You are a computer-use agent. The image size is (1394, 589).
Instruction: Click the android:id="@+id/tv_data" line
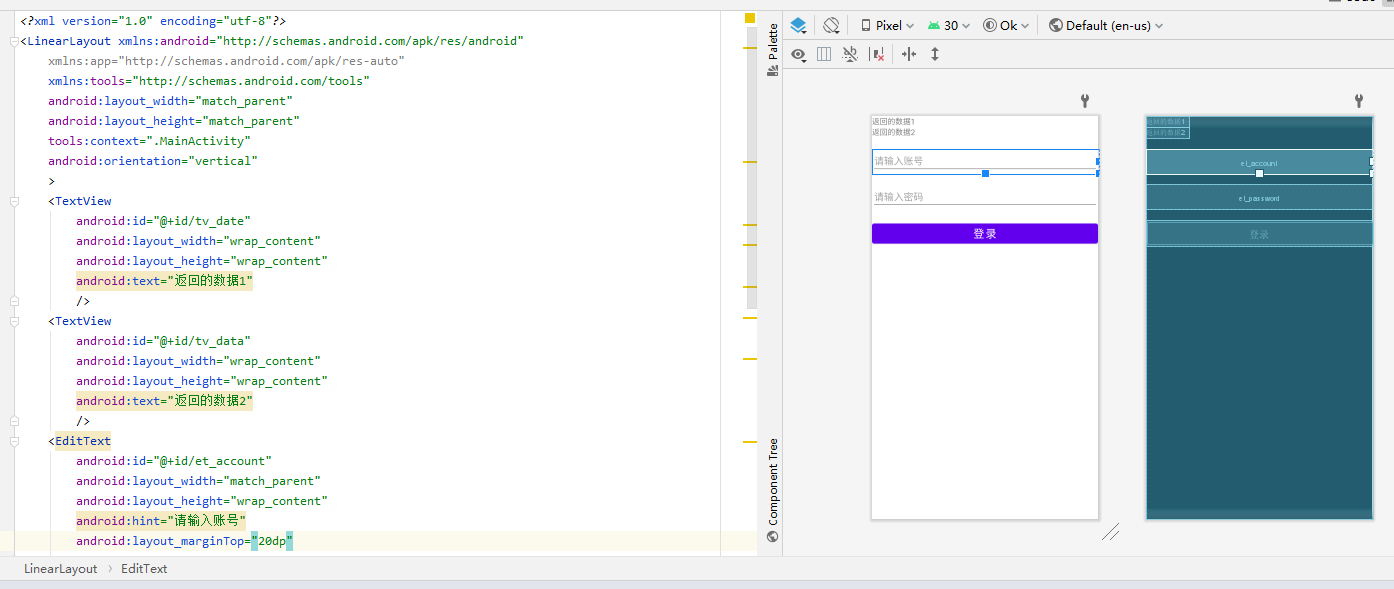pos(163,341)
